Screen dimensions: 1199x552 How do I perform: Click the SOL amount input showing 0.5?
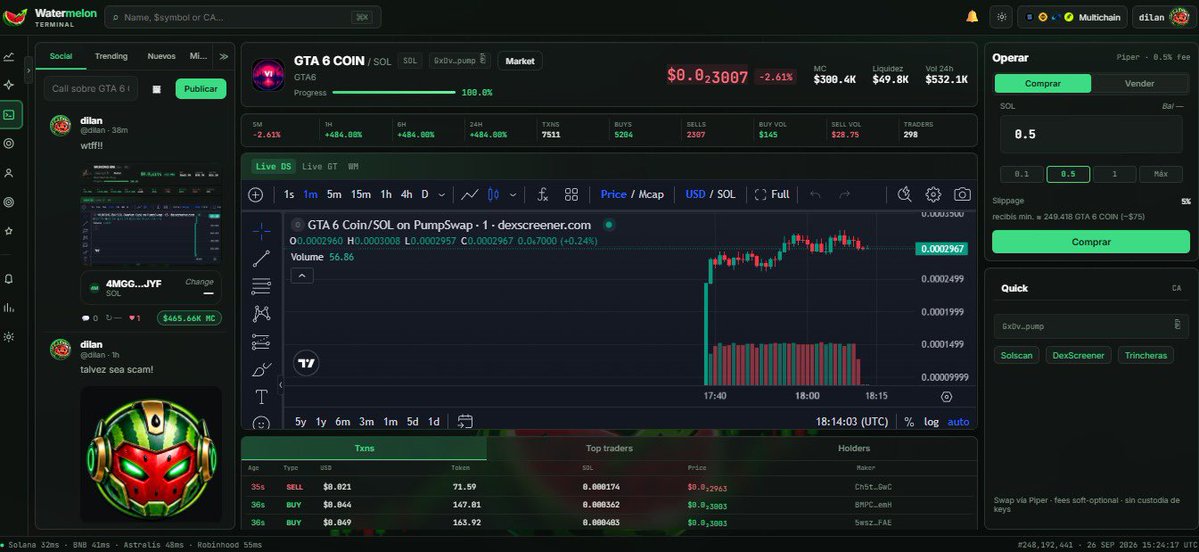(x=1091, y=135)
